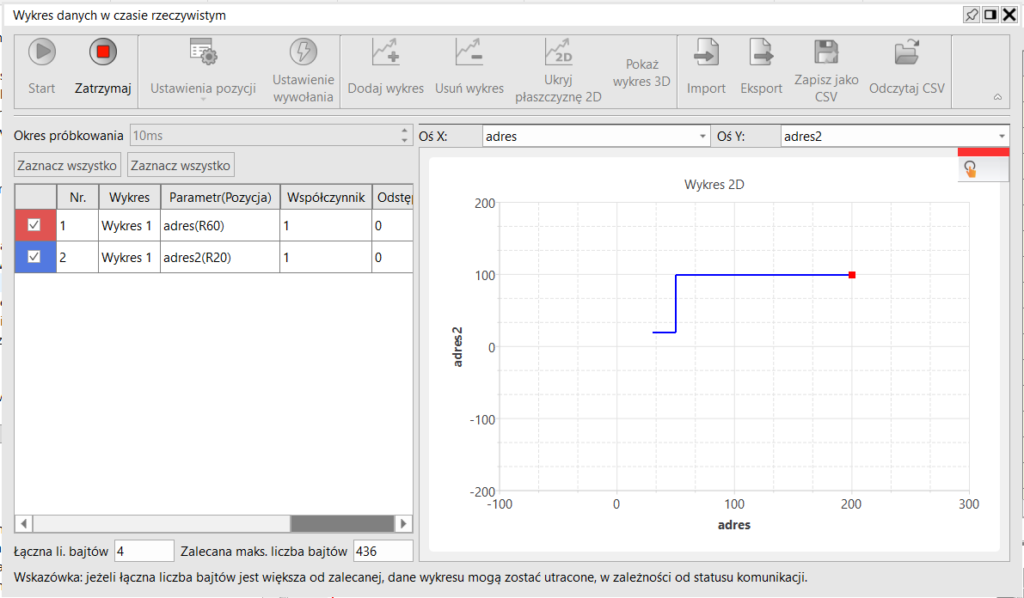
Task: Click the horizontal scrollbar thumb under the table
Action: coord(342,524)
